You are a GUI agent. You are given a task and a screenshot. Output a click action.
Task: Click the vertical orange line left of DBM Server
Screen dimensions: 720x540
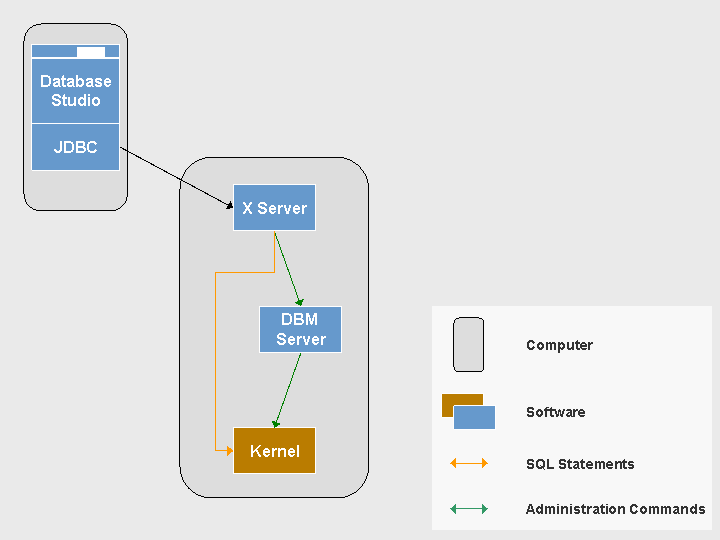(x=215, y=360)
